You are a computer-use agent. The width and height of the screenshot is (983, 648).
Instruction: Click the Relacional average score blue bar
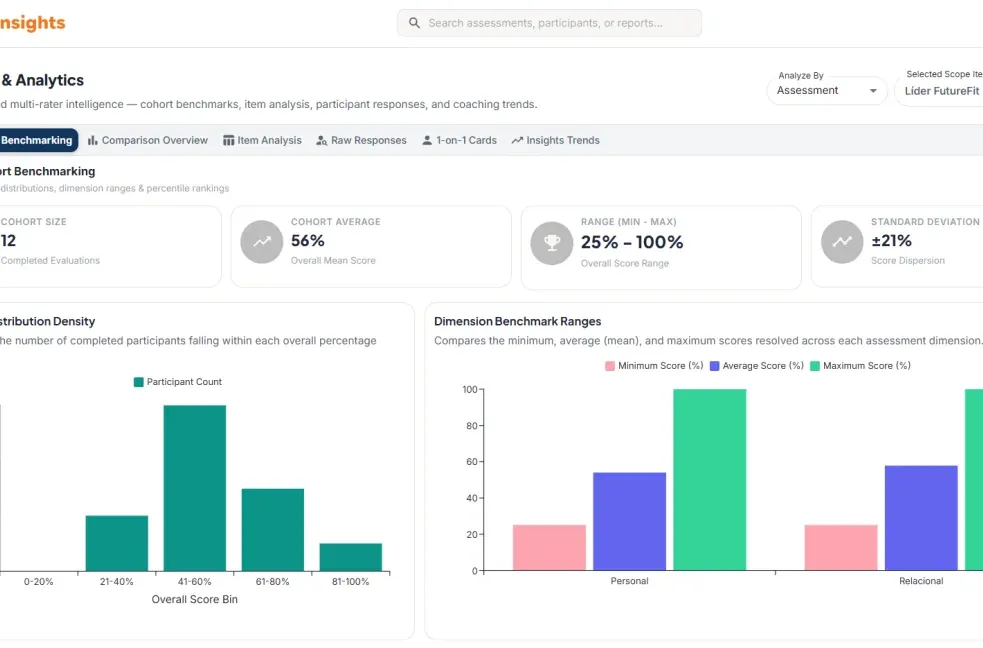[x=921, y=518]
